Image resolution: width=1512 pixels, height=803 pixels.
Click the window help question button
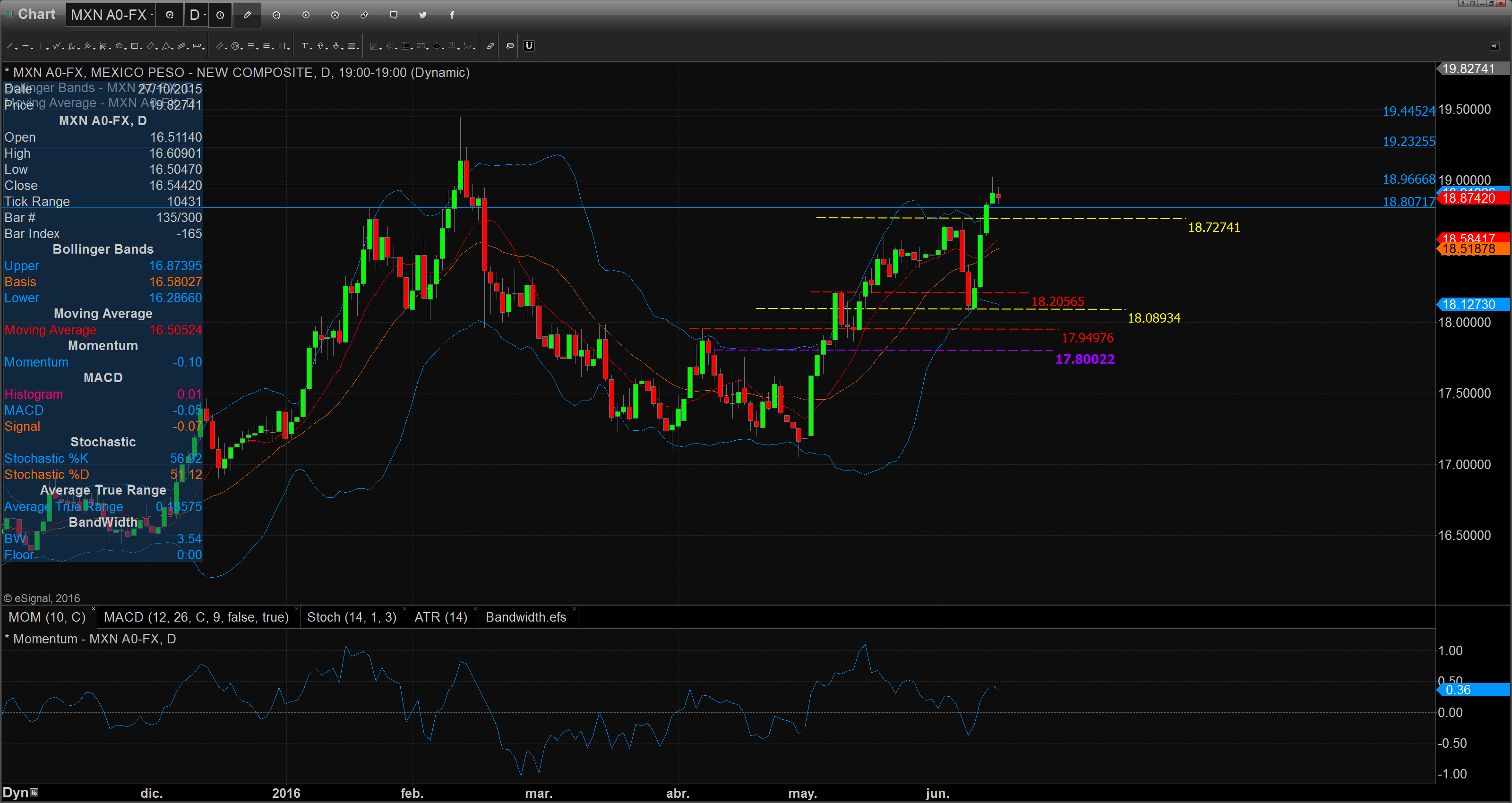1463,3
